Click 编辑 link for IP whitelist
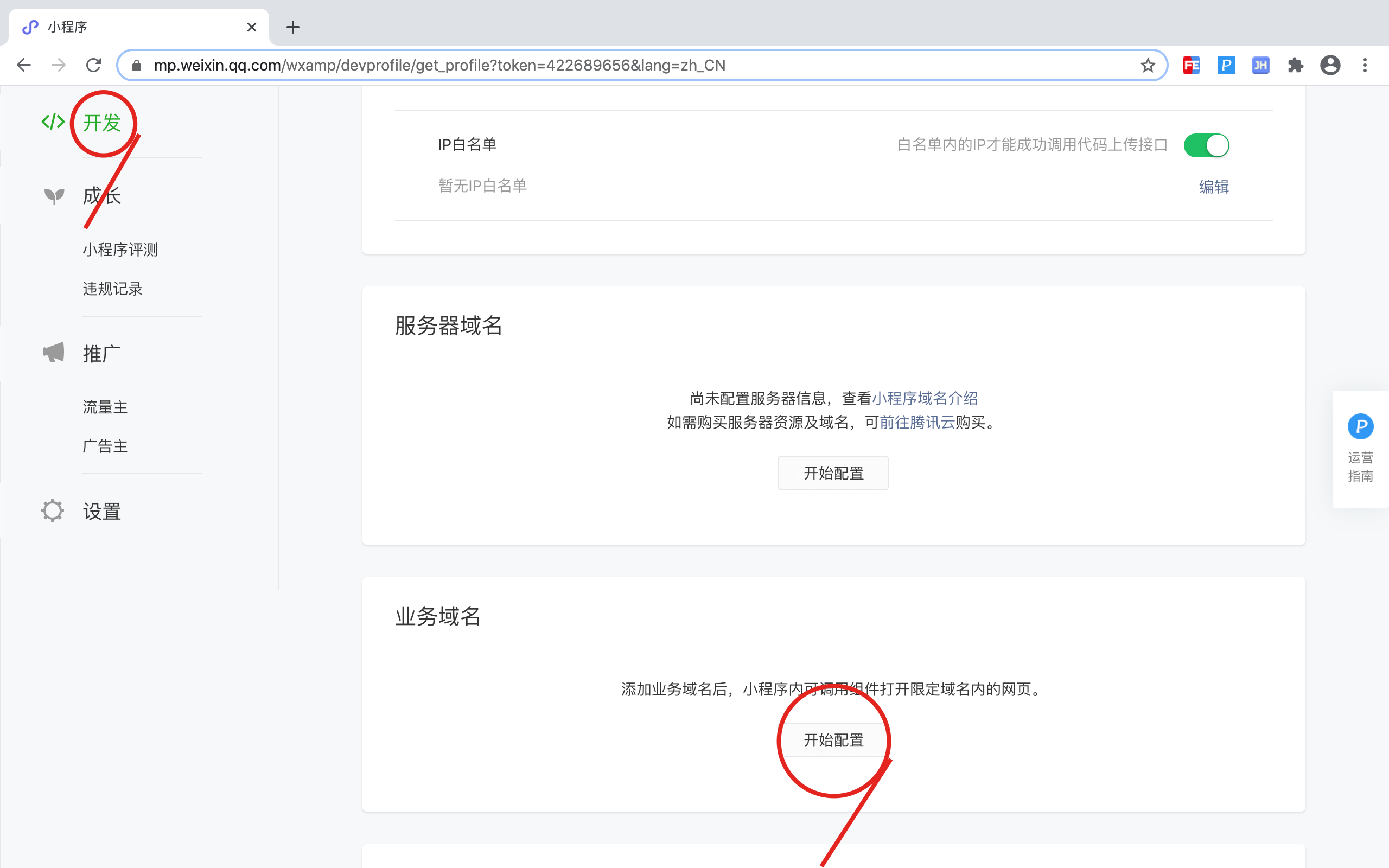The width and height of the screenshot is (1389, 868). point(1213,187)
